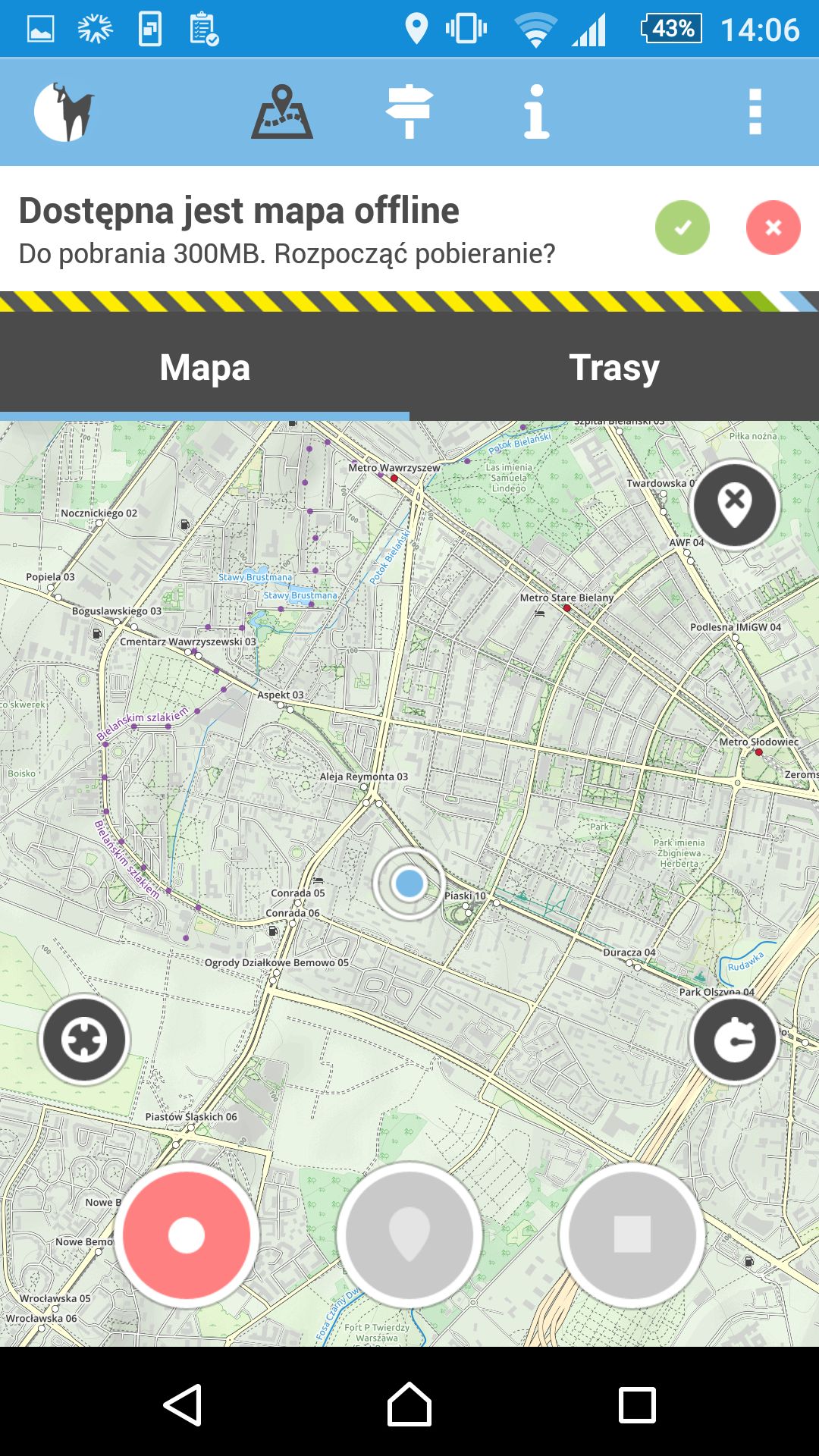This screenshot has height=1456, width=819.
Task: Tap the Android home button
Action: coord(409,1404)
